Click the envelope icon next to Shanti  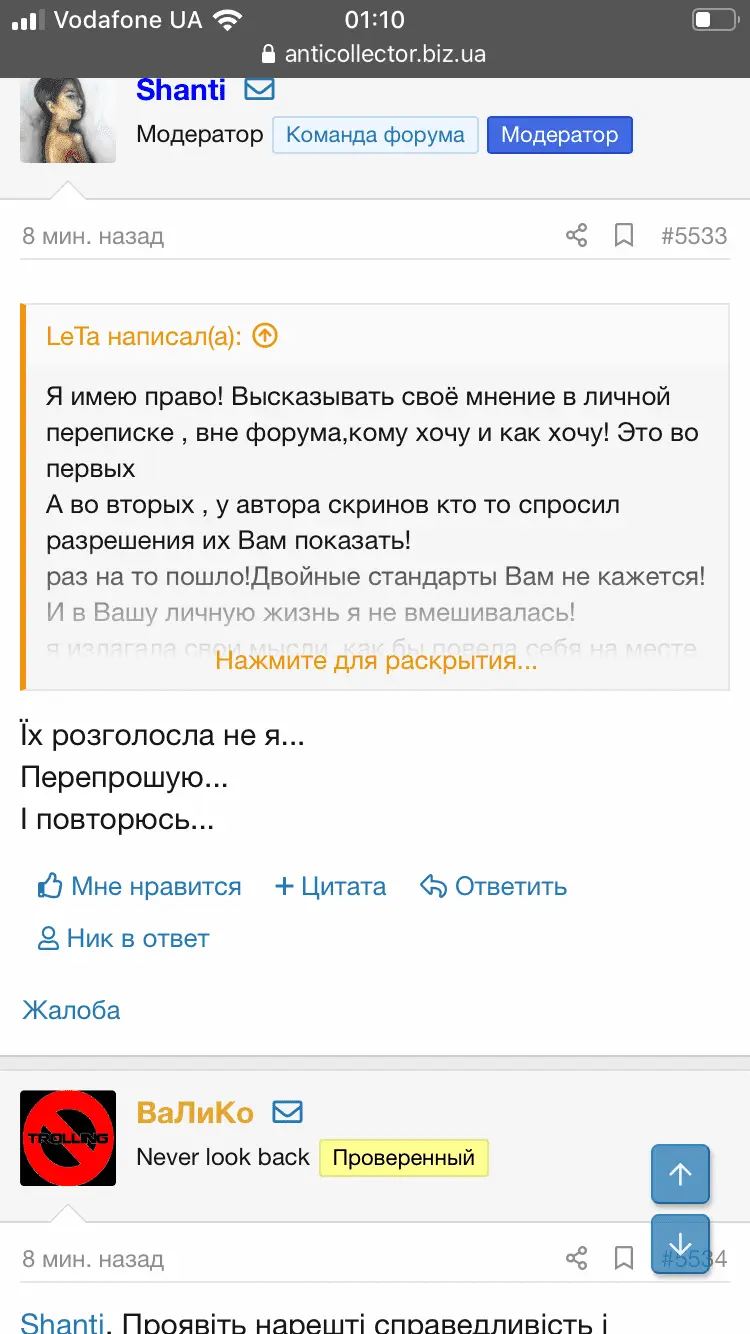[259, 89]
